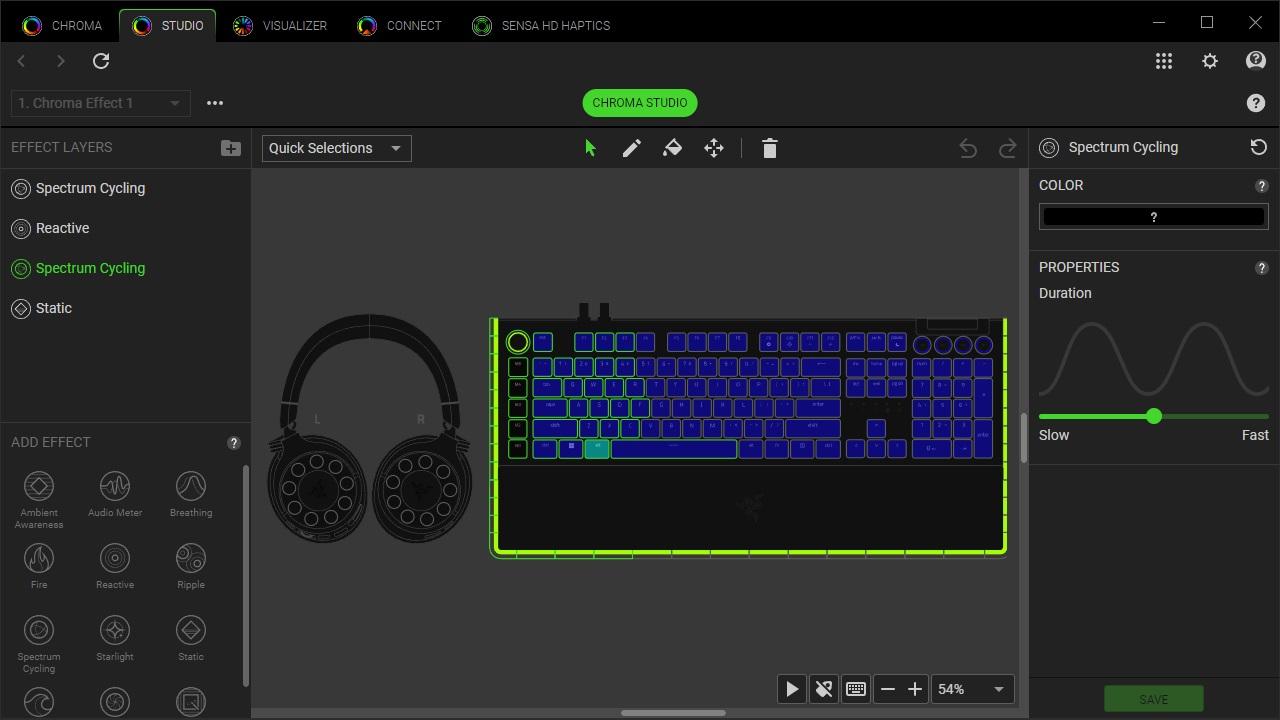The height and width of the screenshot is (720, 1280).
Task: Add Audio Meter effect
Action: point(115,494)
